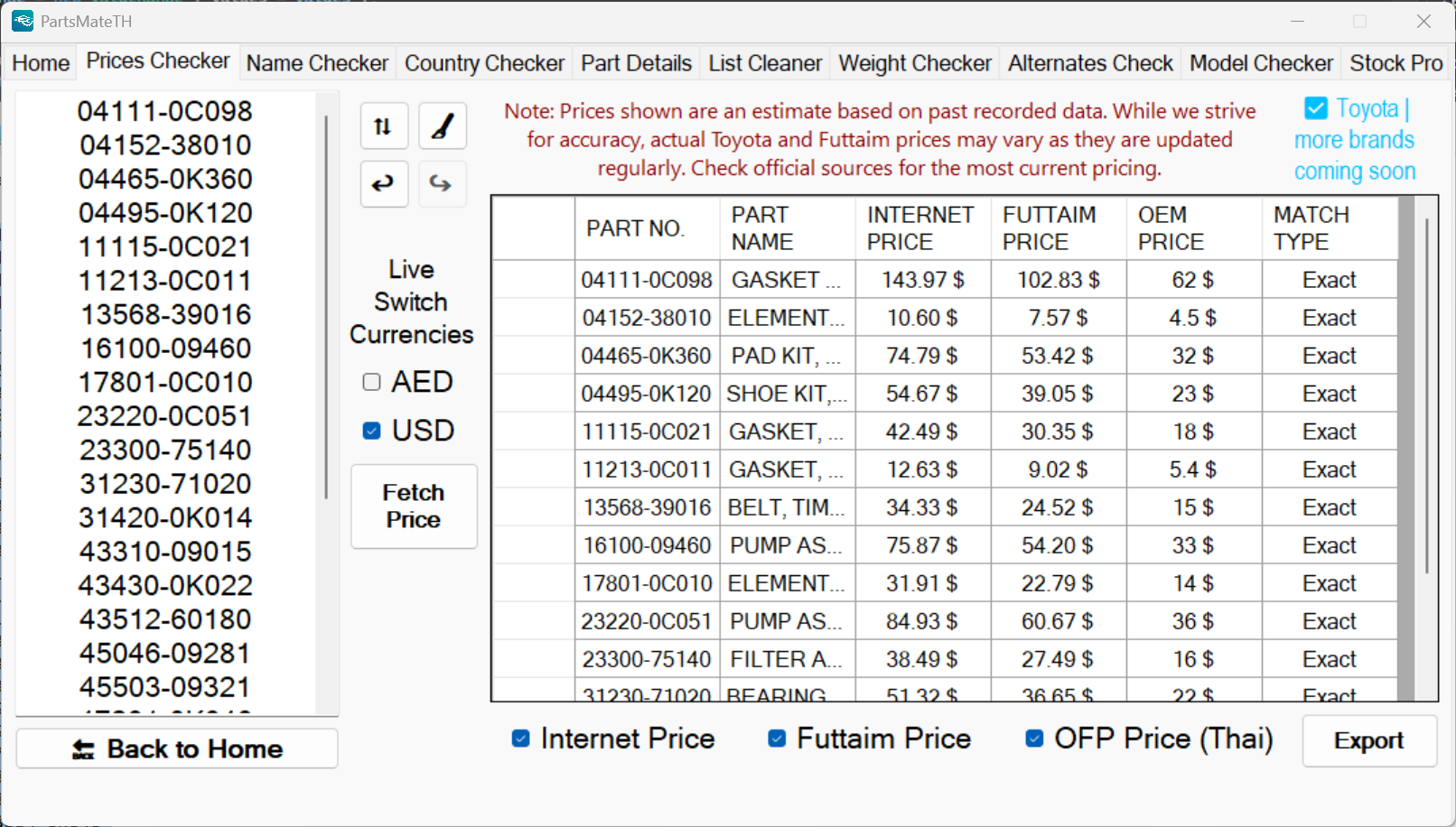The image size is (1456, 827).
Task: Toggle the Toyota brand checkbox
Action: (x=1316, y=109)
